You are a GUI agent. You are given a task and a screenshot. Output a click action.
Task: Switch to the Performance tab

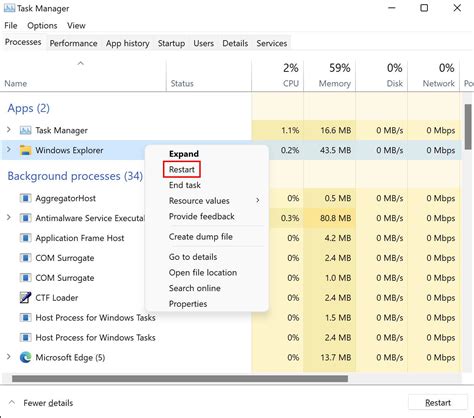pos(73,43)
